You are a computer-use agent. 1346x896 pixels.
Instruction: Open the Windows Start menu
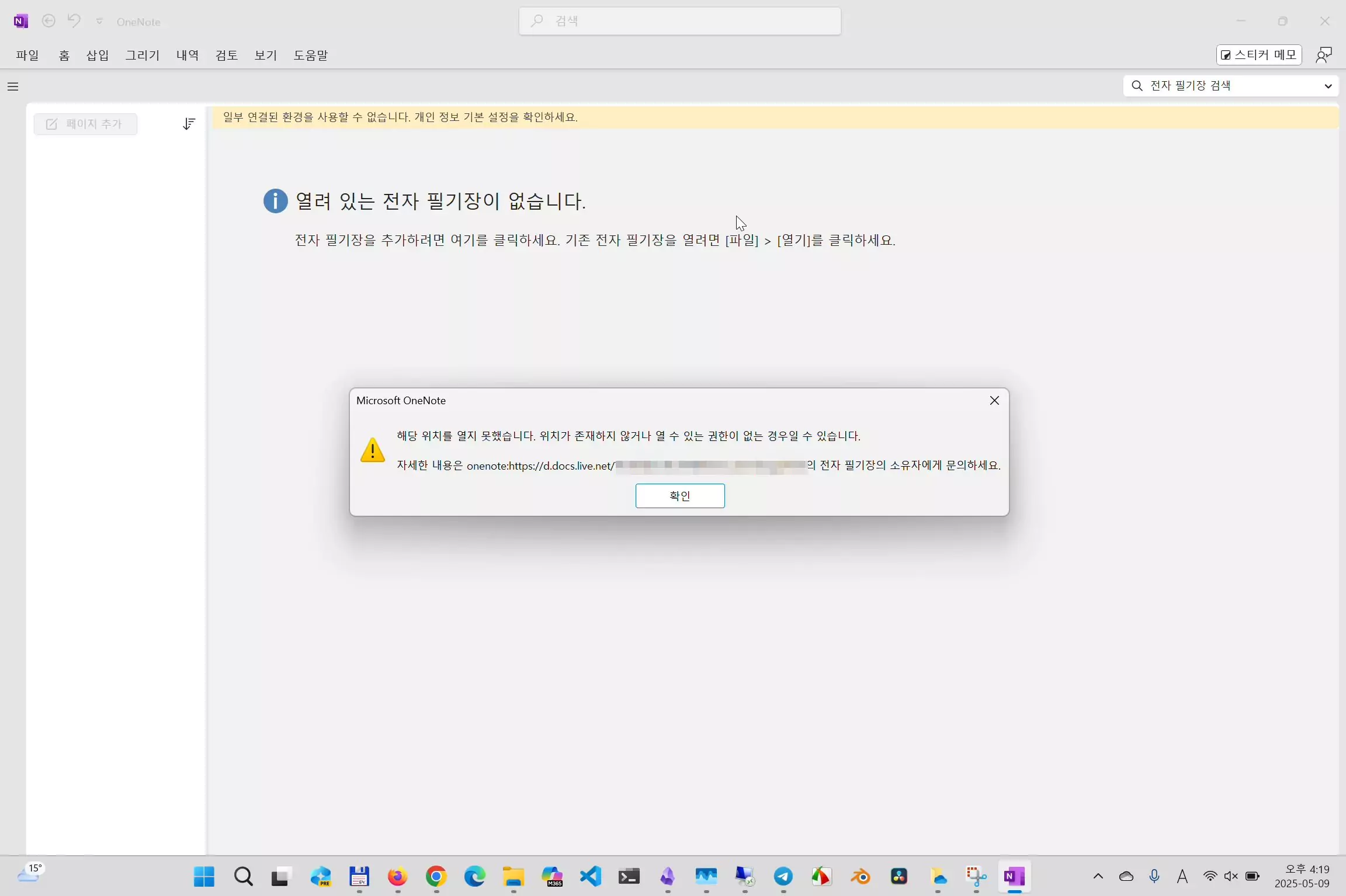204,876
